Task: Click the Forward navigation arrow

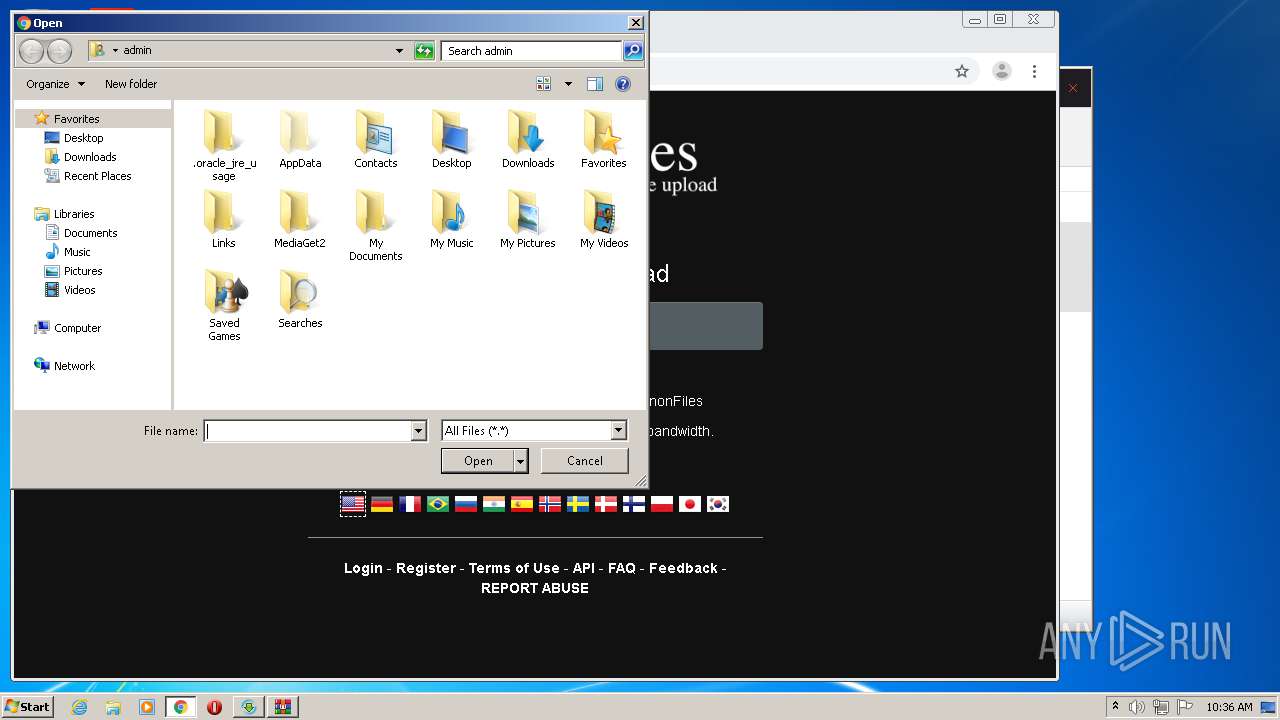Action: tap(59, 51)
